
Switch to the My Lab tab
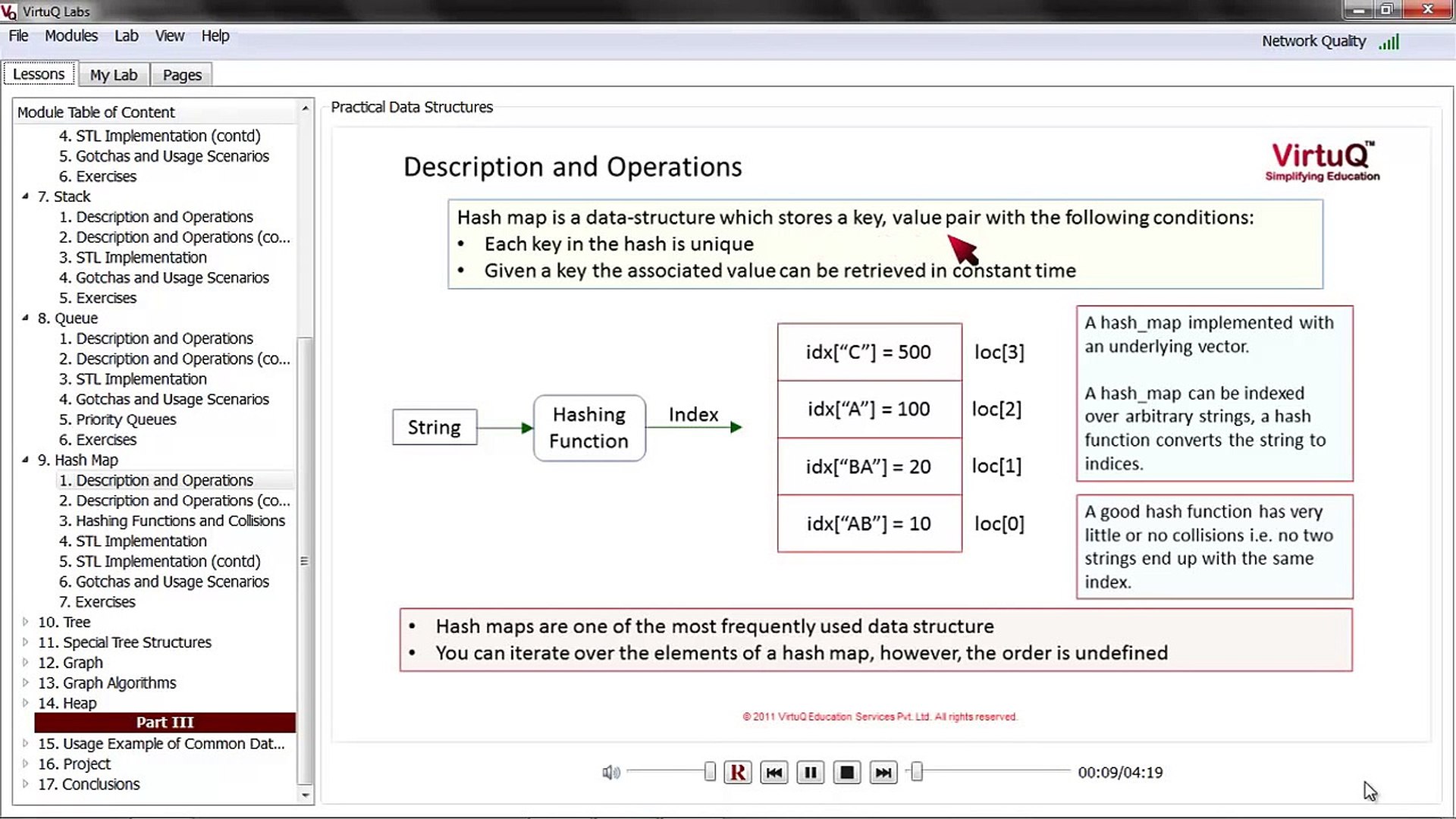point(113,74)
